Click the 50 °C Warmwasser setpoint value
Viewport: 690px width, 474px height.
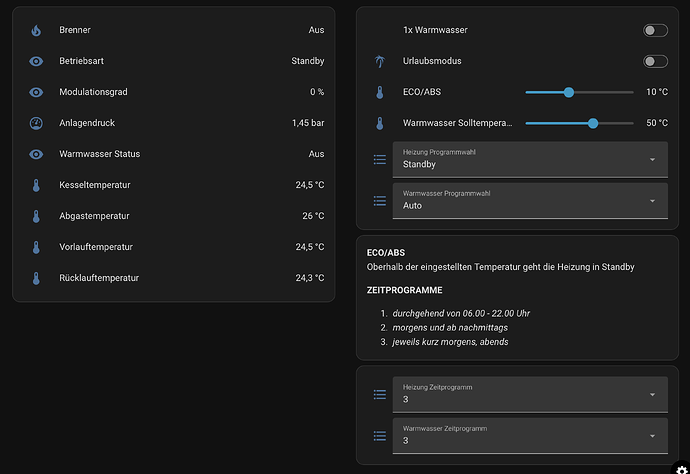coord(657,123)
